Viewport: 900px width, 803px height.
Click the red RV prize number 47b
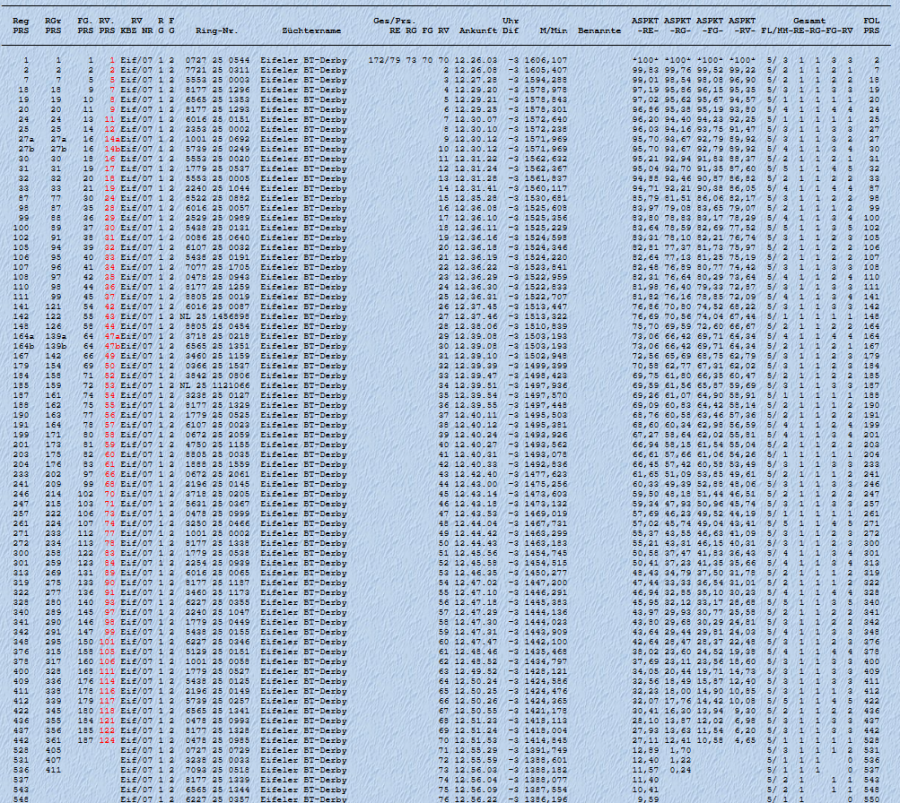[x=111, y=346]
